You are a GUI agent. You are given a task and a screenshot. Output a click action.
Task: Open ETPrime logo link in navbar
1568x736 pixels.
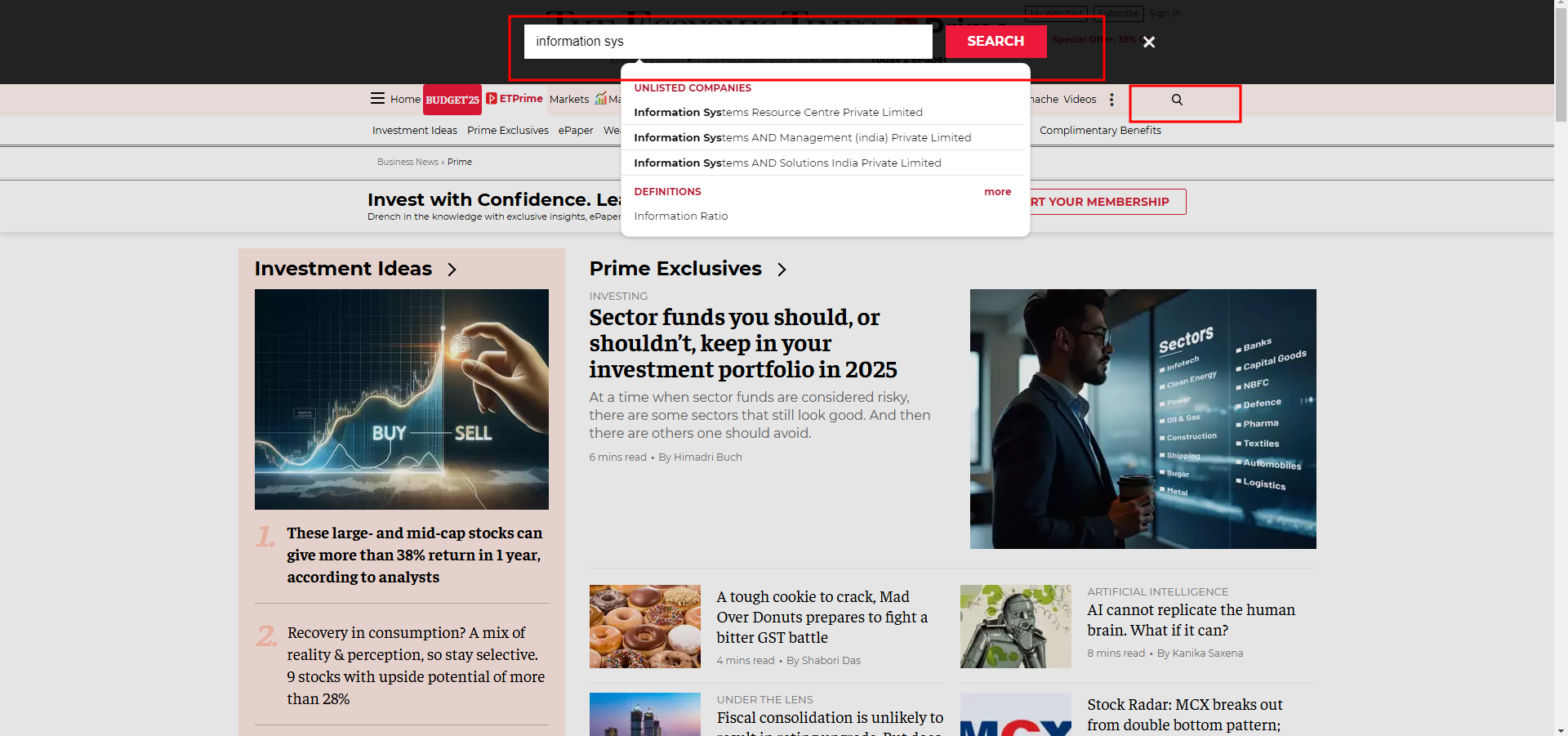click(x=514, y=99)
